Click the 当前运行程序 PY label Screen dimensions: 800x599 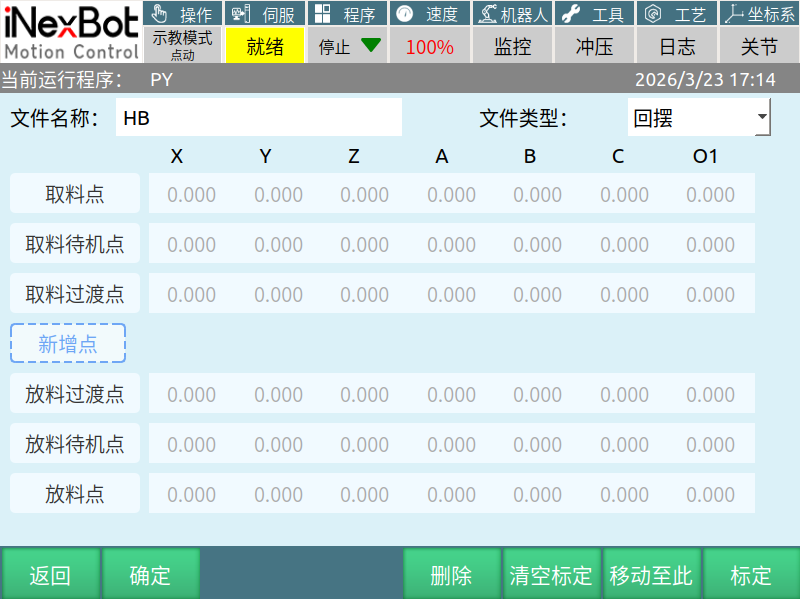88,80
